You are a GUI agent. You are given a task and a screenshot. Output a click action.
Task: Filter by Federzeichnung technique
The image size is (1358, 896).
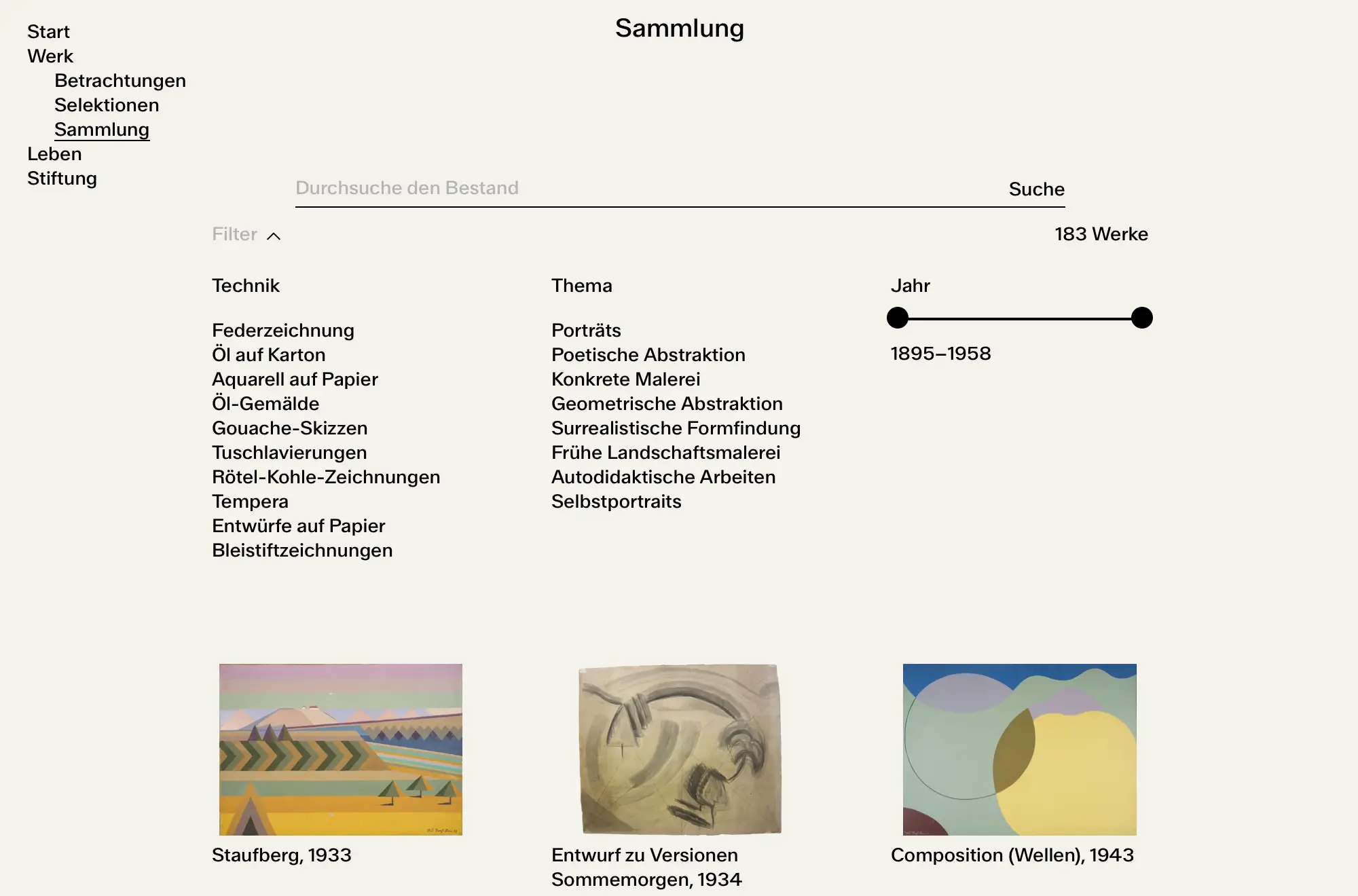click(x=283, y=331)
